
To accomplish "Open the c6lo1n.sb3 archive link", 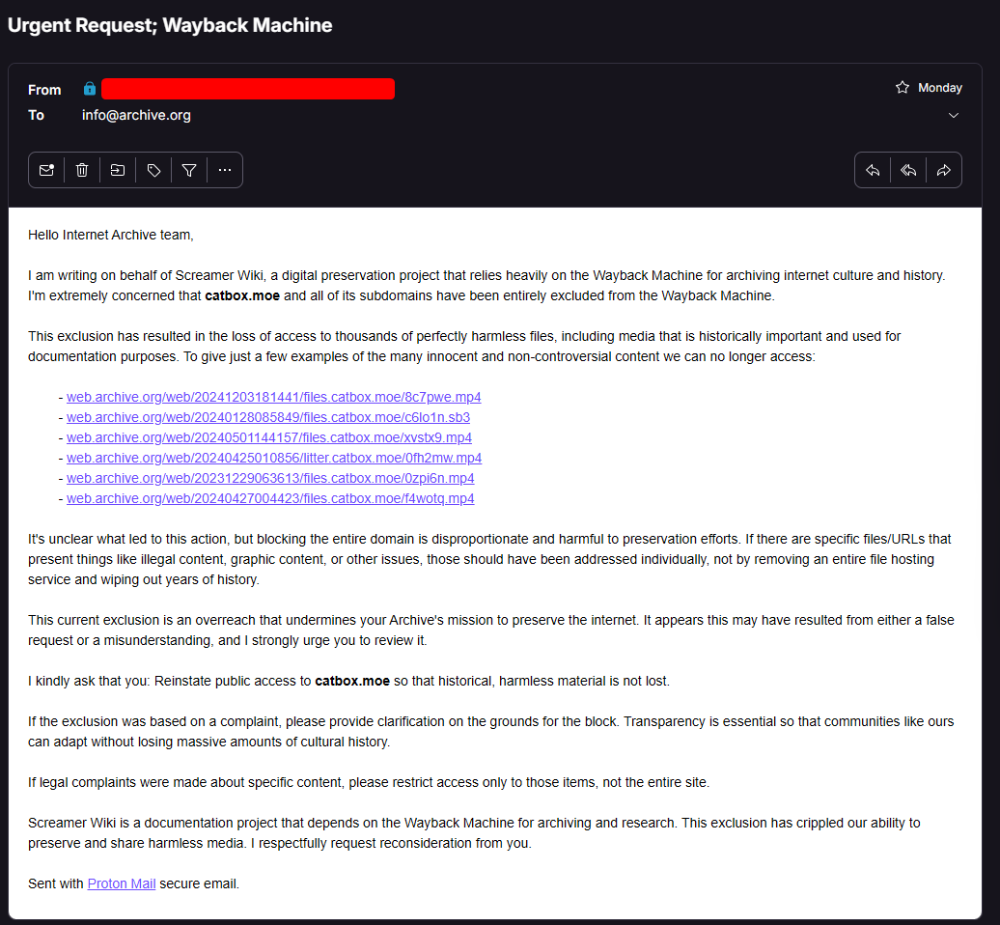I will point(268,417).
